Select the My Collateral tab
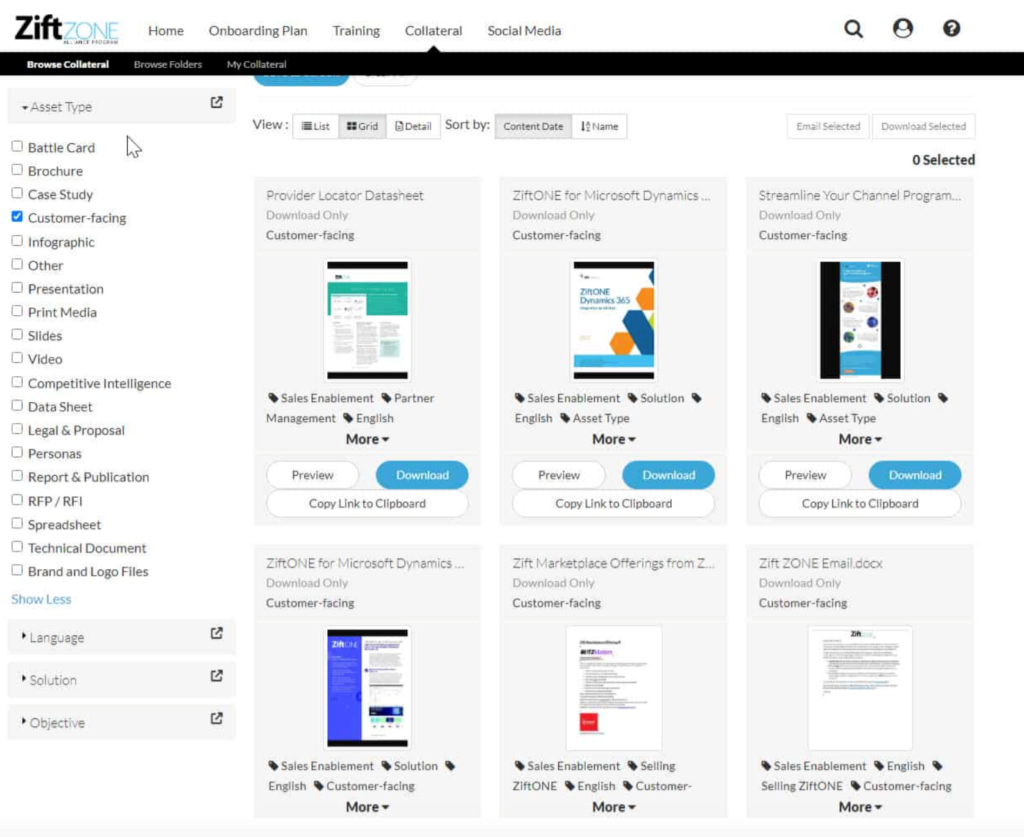 (x=257, y=64)
